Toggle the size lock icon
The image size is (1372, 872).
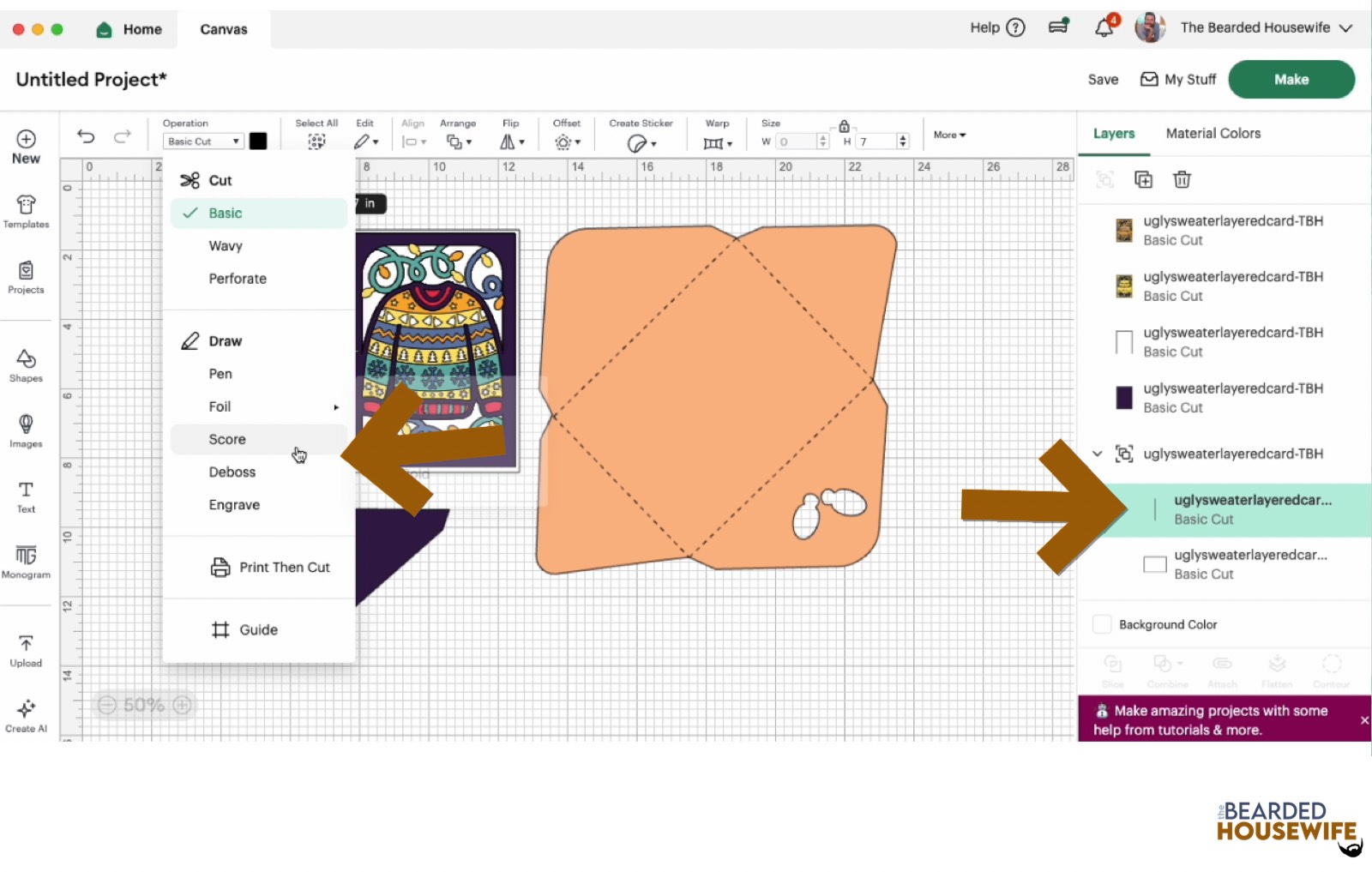844,126
